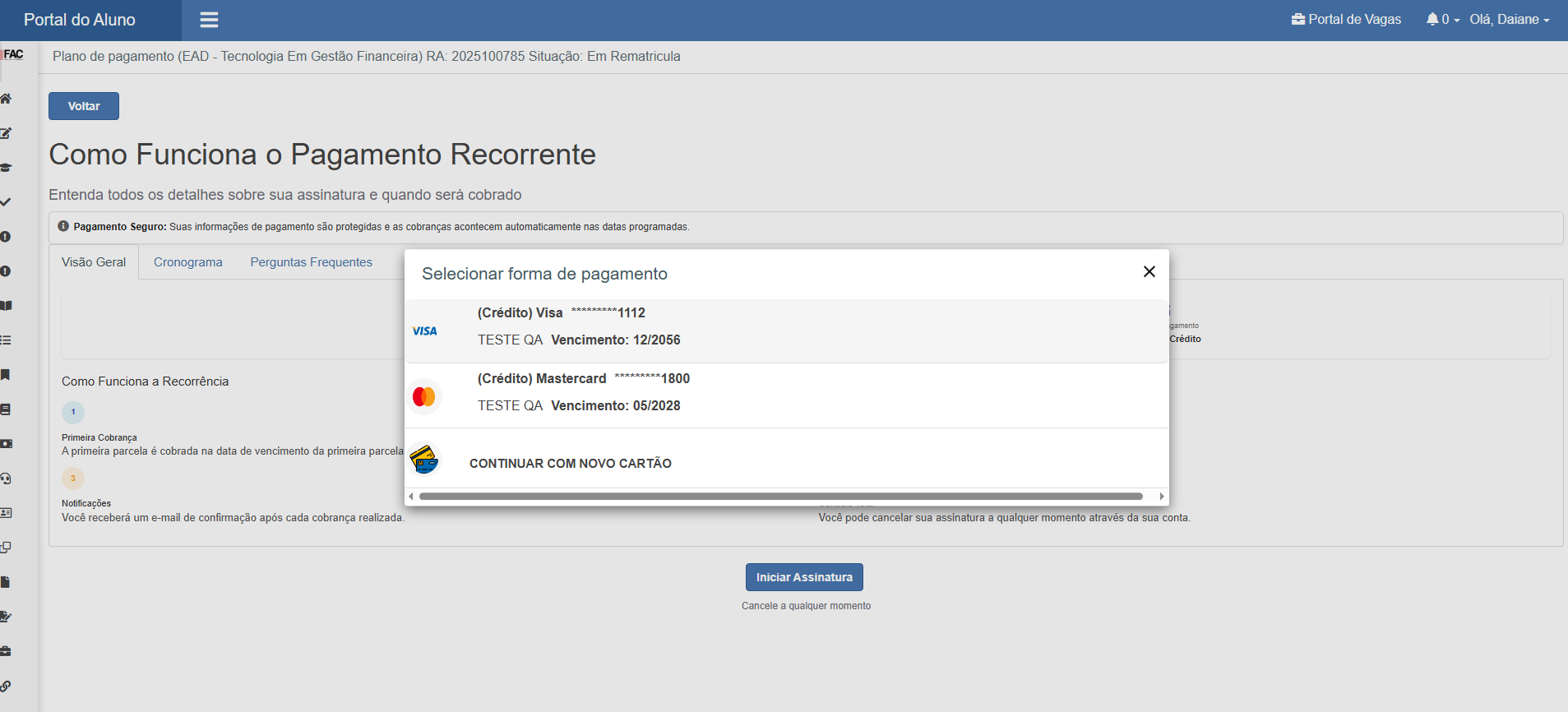The height and width of the screenshot is (712, 1568).
Task: Click the headset support sidebar icon
Action: tap(6, 479)
